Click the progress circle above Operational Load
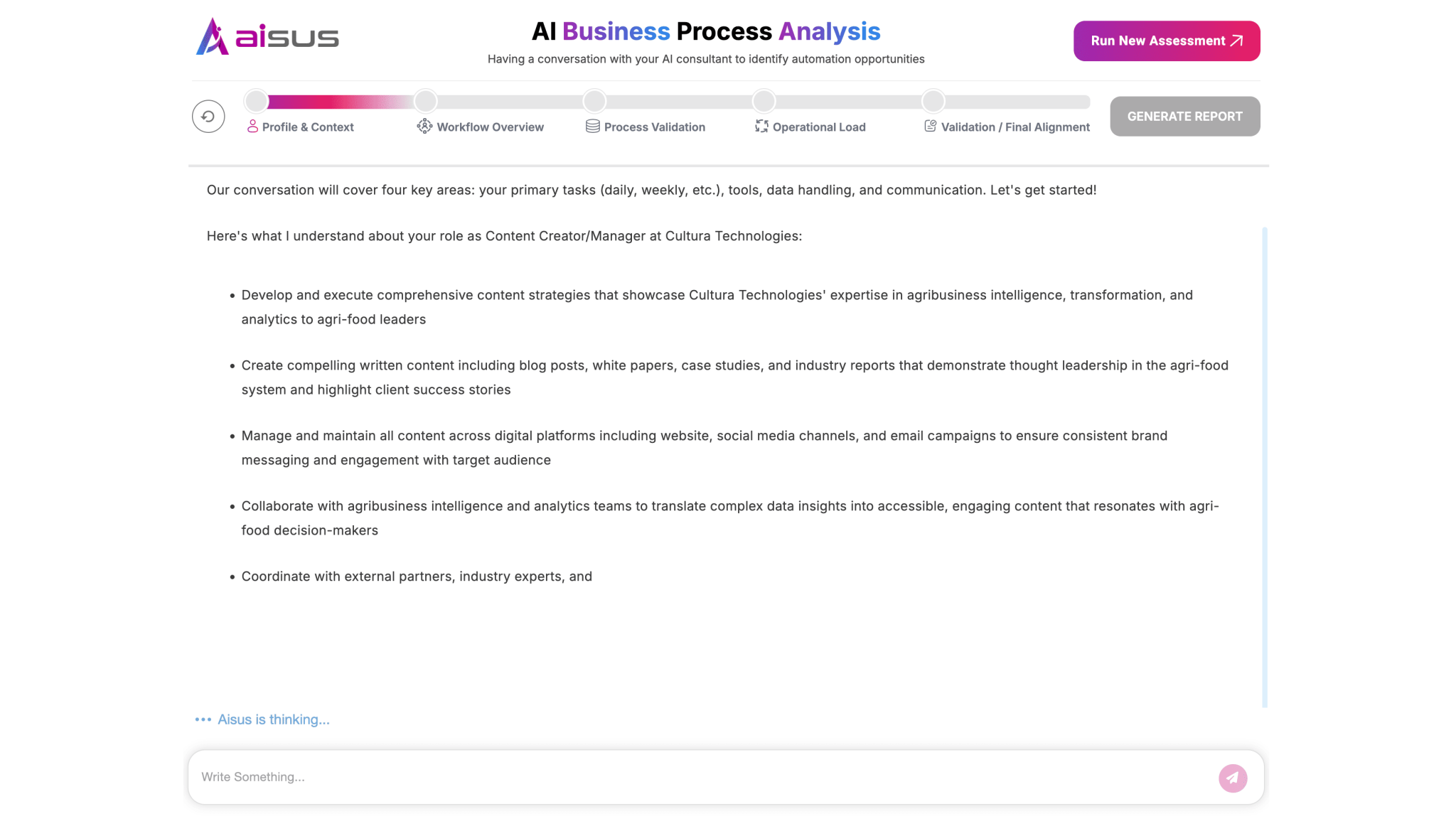The width and height of the screenshot is (1456, 831). point(764,102)
